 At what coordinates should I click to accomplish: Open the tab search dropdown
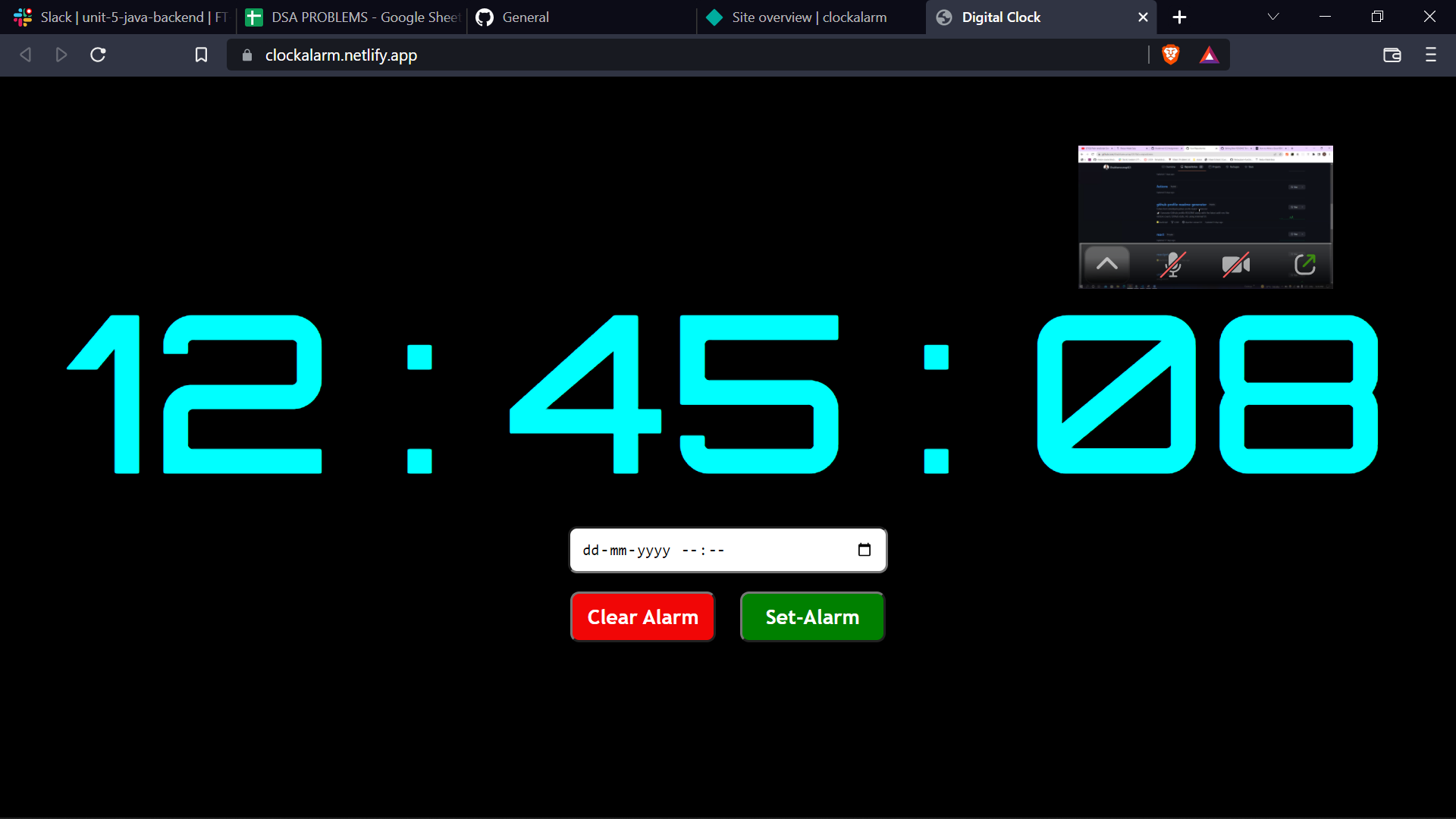click(x=1273, y=17)
